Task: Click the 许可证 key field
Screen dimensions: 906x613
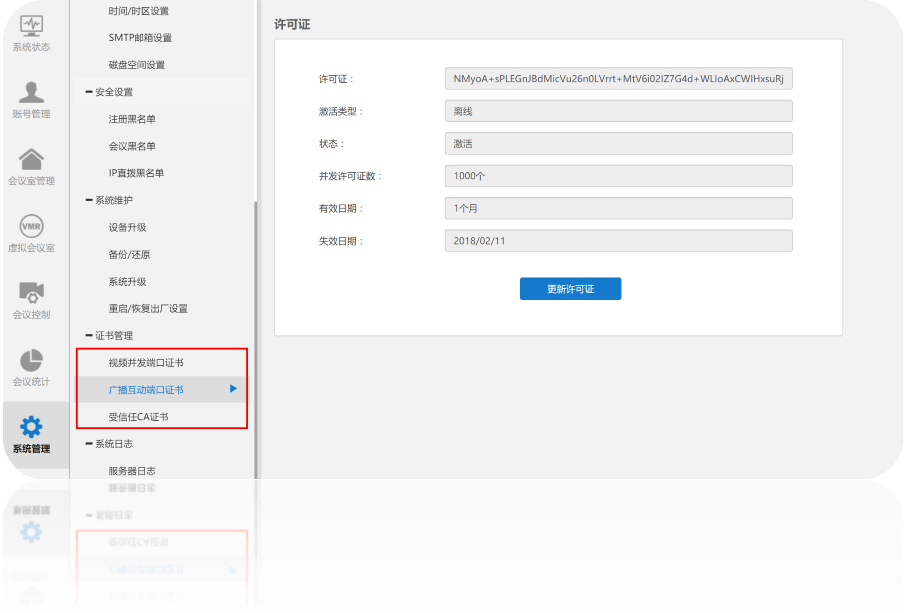Action: click(619, 79)
